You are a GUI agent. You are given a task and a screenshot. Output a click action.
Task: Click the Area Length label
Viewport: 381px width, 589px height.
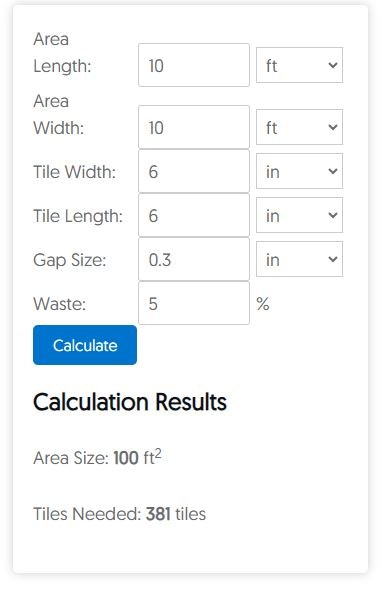pos(62,53)
